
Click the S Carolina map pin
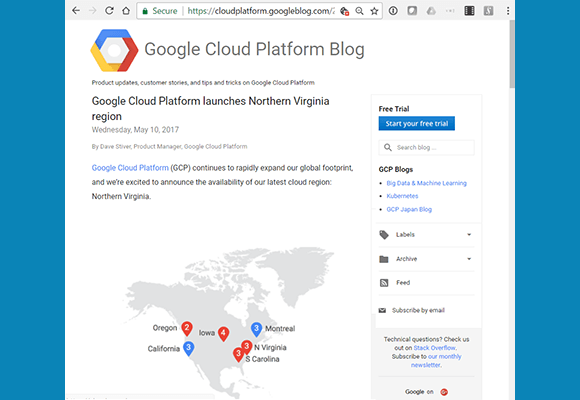click(239, 354)
